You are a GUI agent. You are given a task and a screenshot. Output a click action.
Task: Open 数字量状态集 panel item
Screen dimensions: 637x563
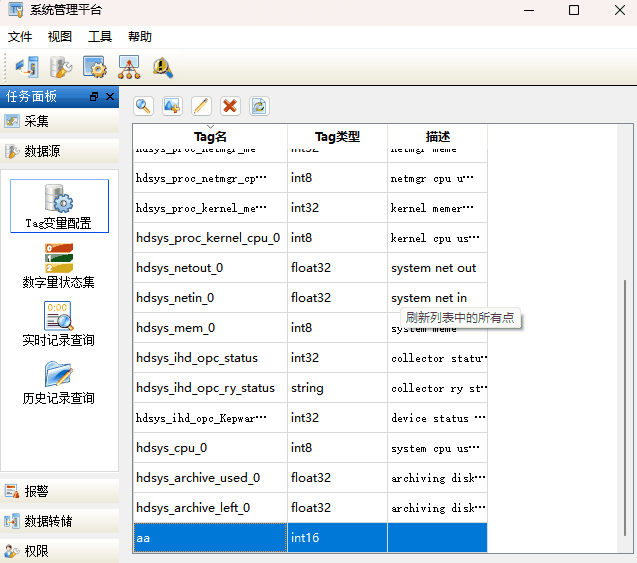coord(59,266)
